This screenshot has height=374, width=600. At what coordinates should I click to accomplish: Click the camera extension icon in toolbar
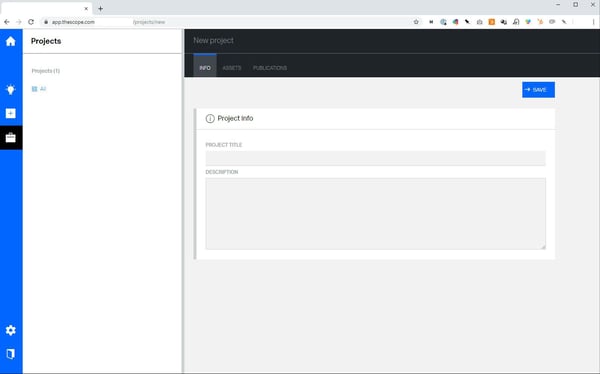[x=479, y=22]
